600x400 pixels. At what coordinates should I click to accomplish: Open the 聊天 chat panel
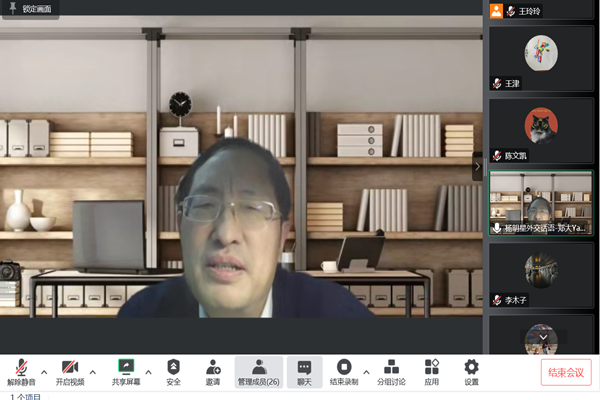coord(304,371)
